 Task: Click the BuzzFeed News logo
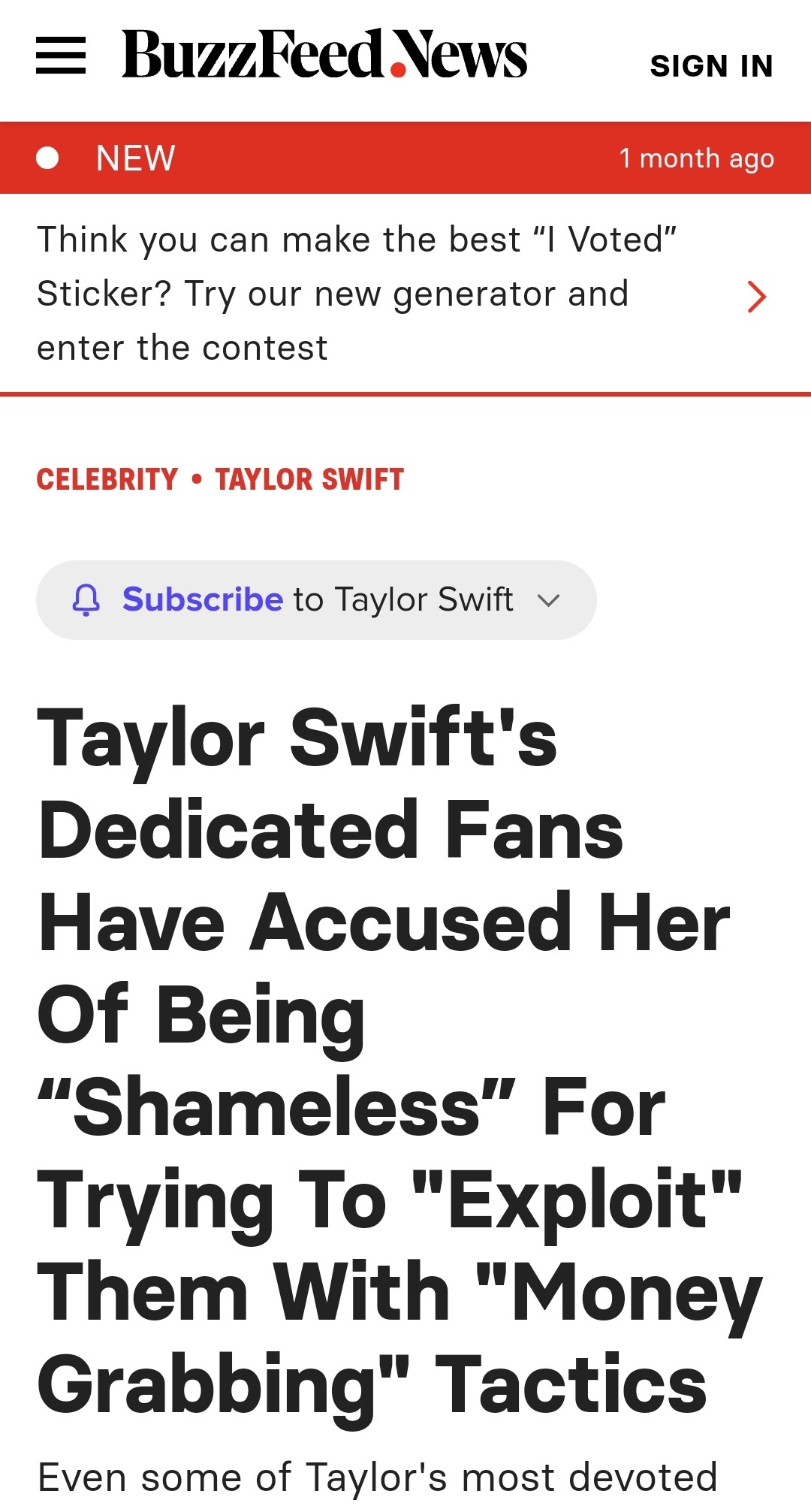[324, 54]
